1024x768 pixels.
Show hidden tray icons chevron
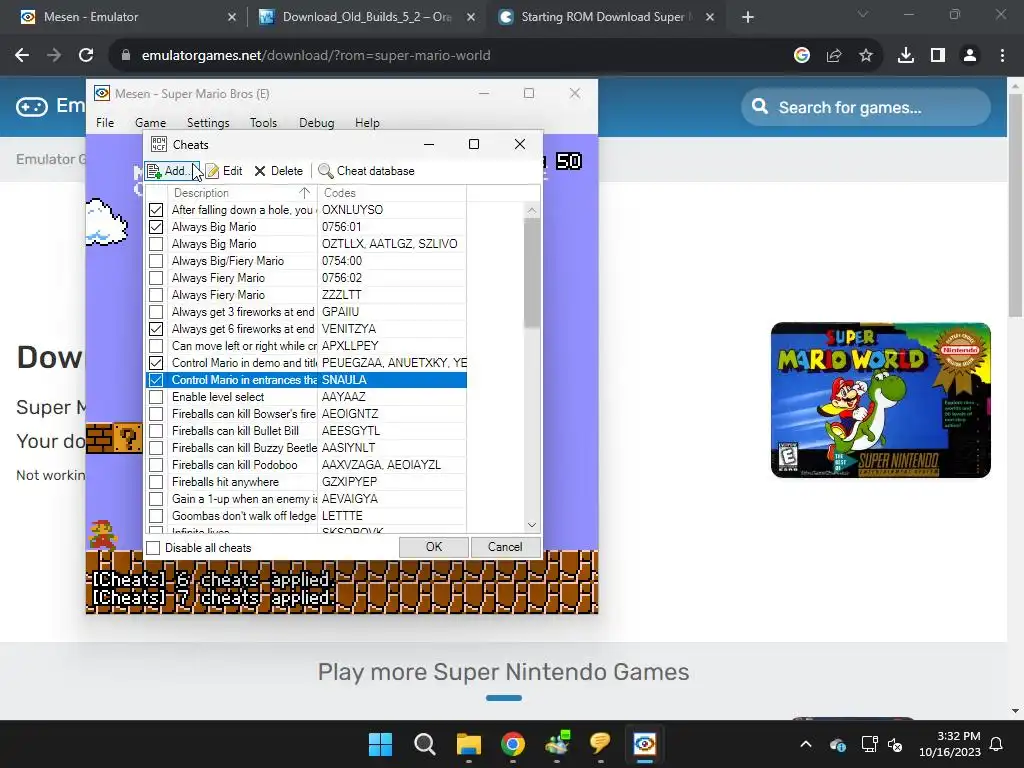[806, 744]
